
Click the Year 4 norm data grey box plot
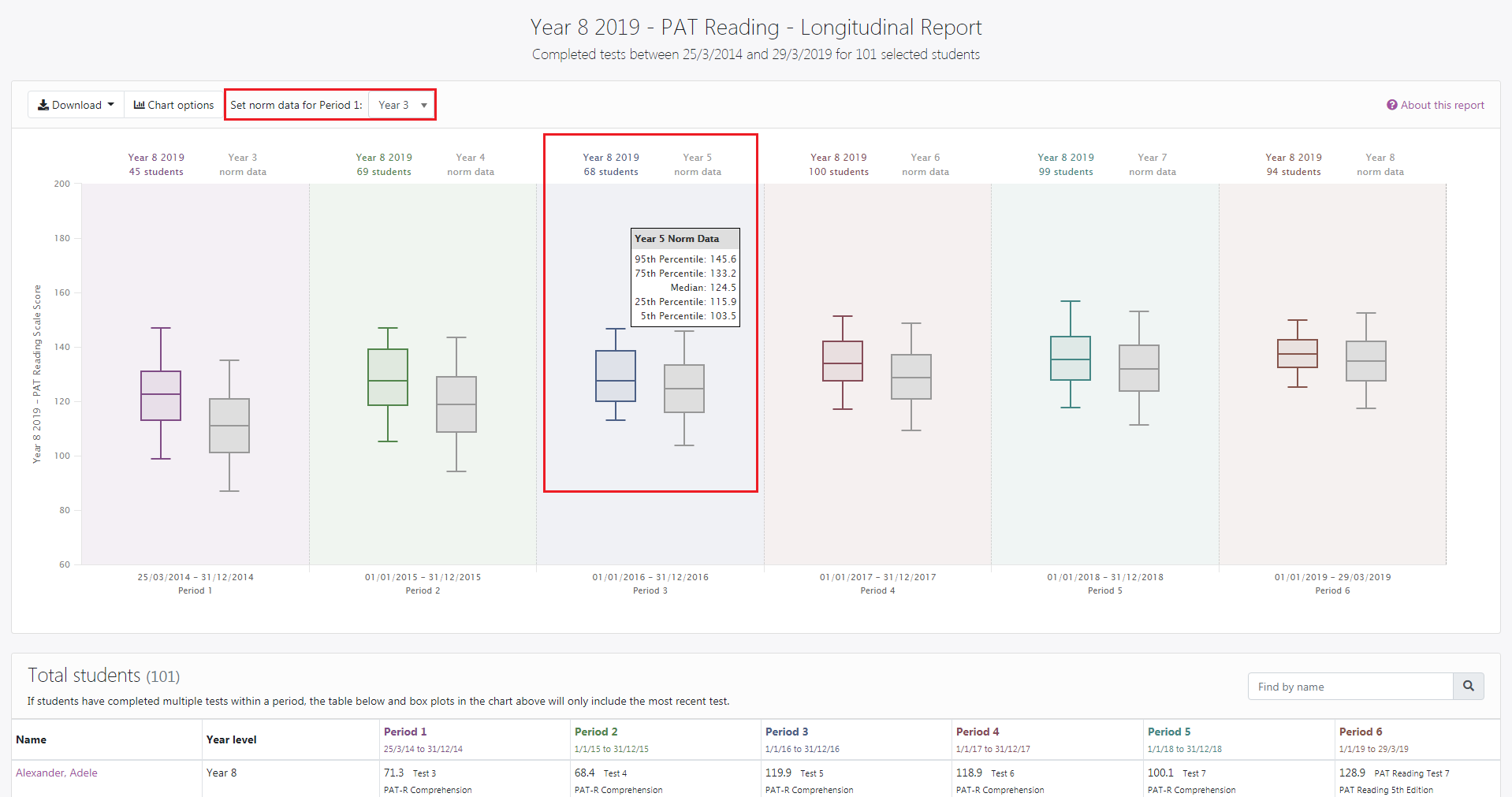point(456,404)
